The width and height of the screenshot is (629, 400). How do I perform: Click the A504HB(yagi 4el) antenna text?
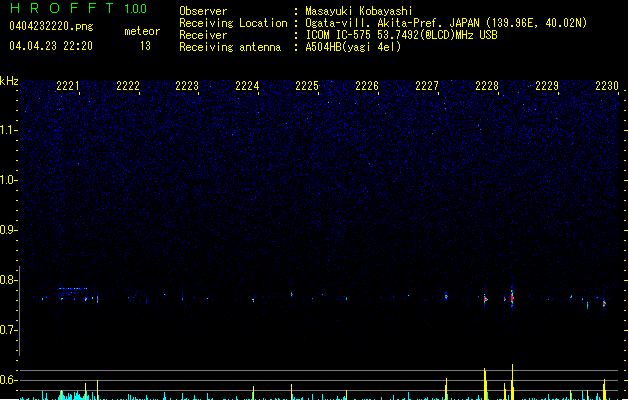point(353,47)
